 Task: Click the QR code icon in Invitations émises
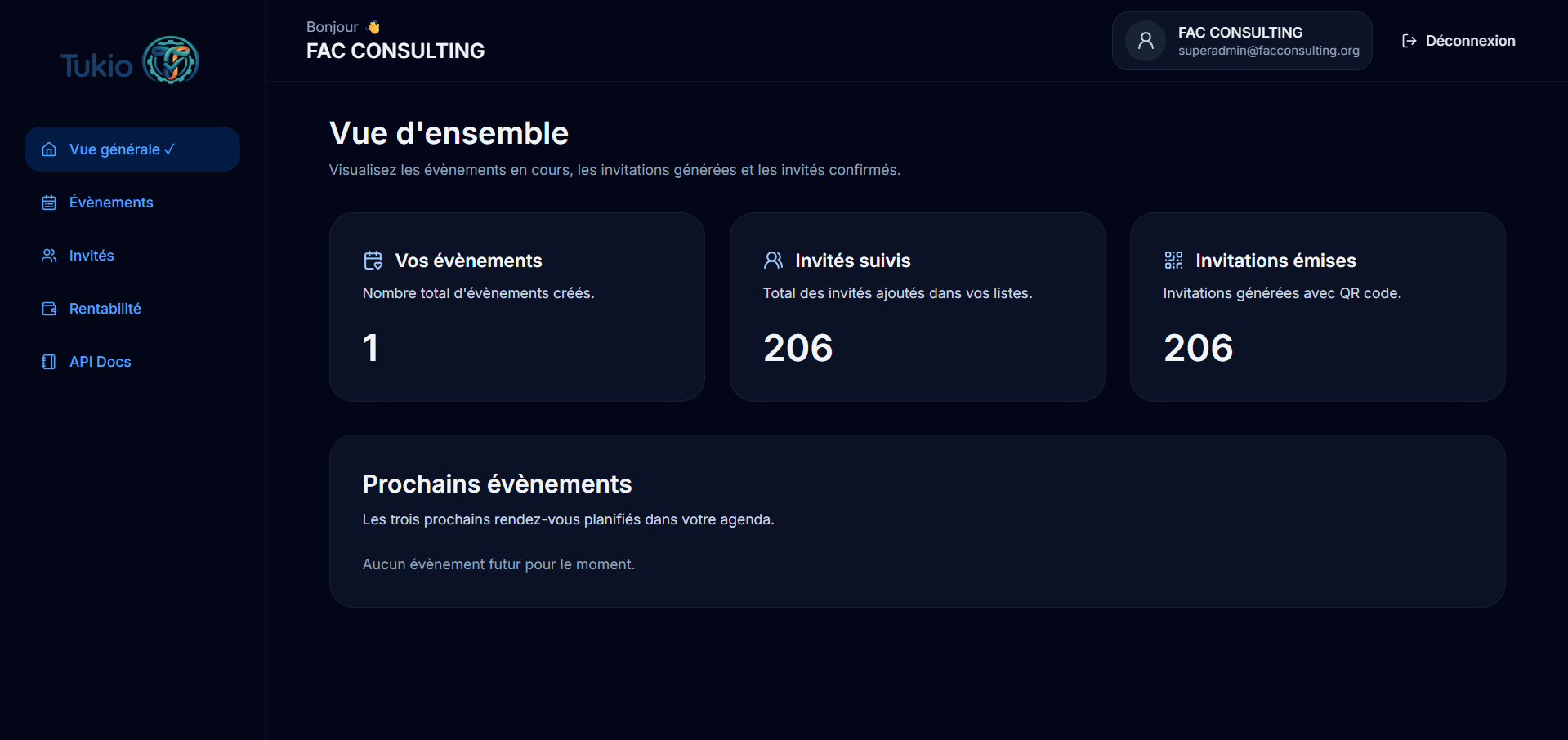tap(1173, 261)
